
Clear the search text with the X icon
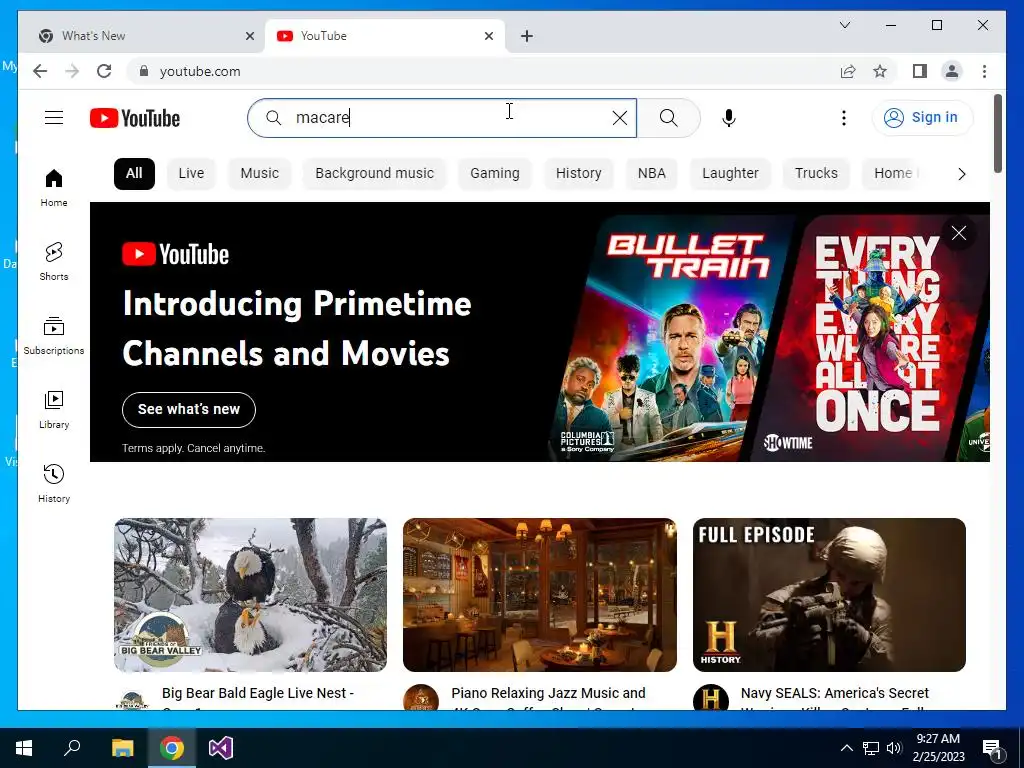[x=620, y=118]
